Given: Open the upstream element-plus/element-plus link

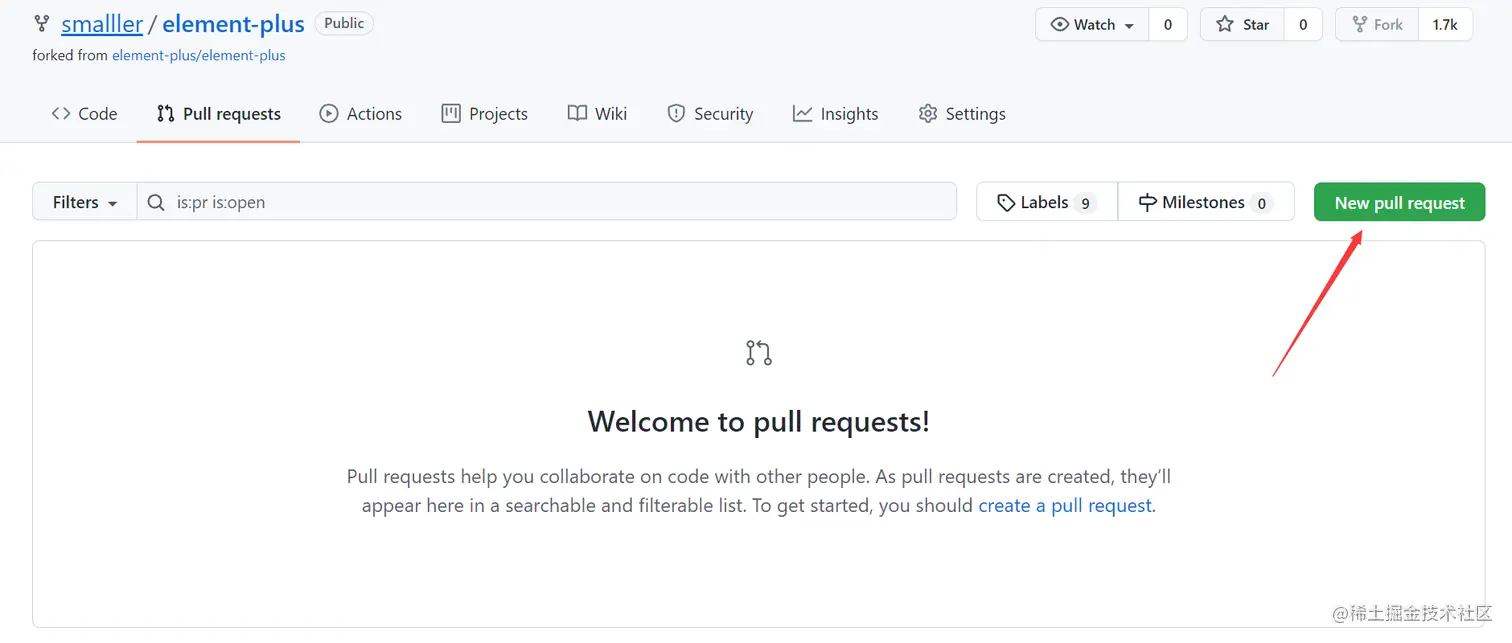Looking at the screenshot, I should click(x=199, y=56).
